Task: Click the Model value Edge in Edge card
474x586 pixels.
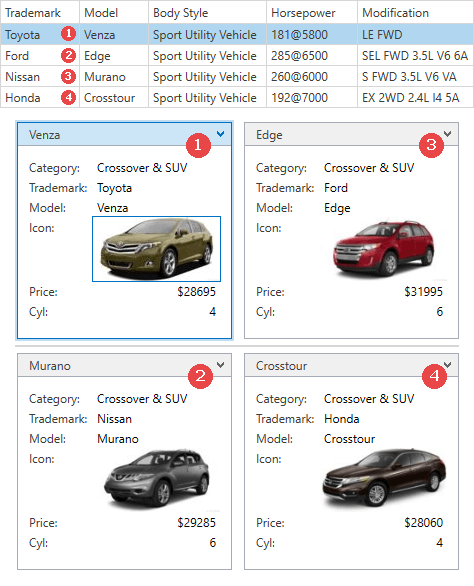Action: [x=337, y=208]
